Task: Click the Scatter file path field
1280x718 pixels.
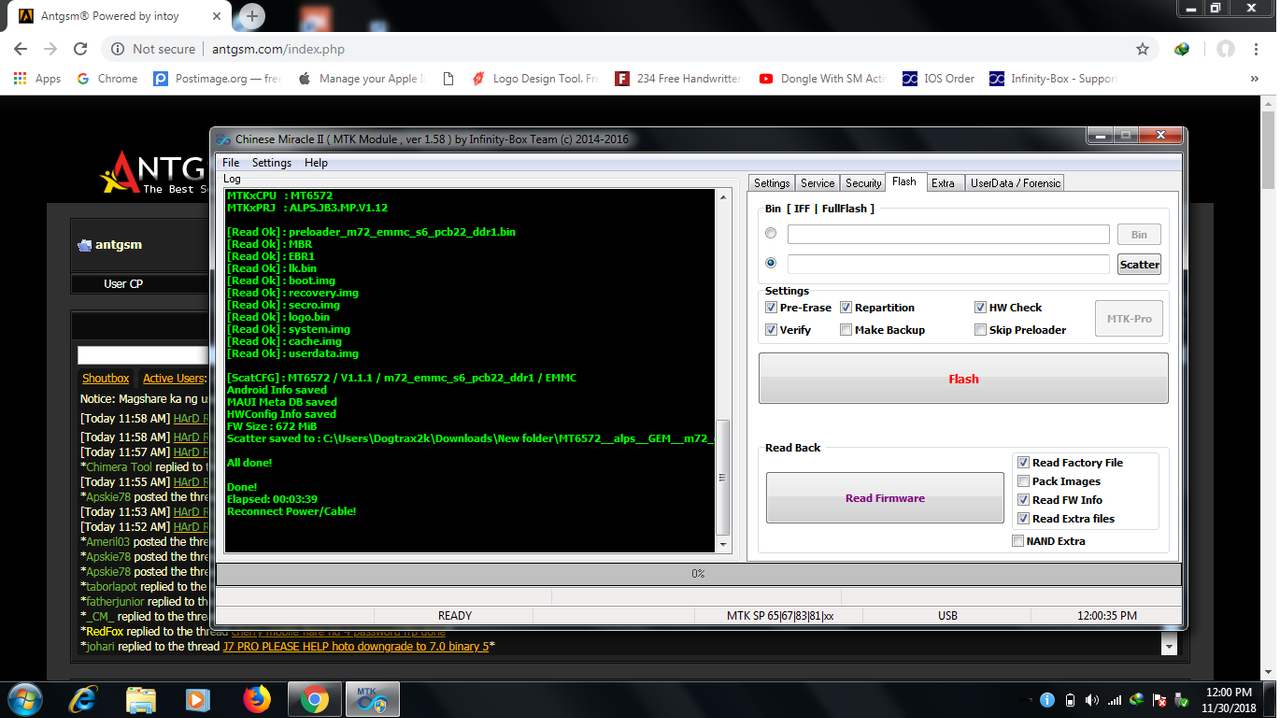Action: (948, 264)
